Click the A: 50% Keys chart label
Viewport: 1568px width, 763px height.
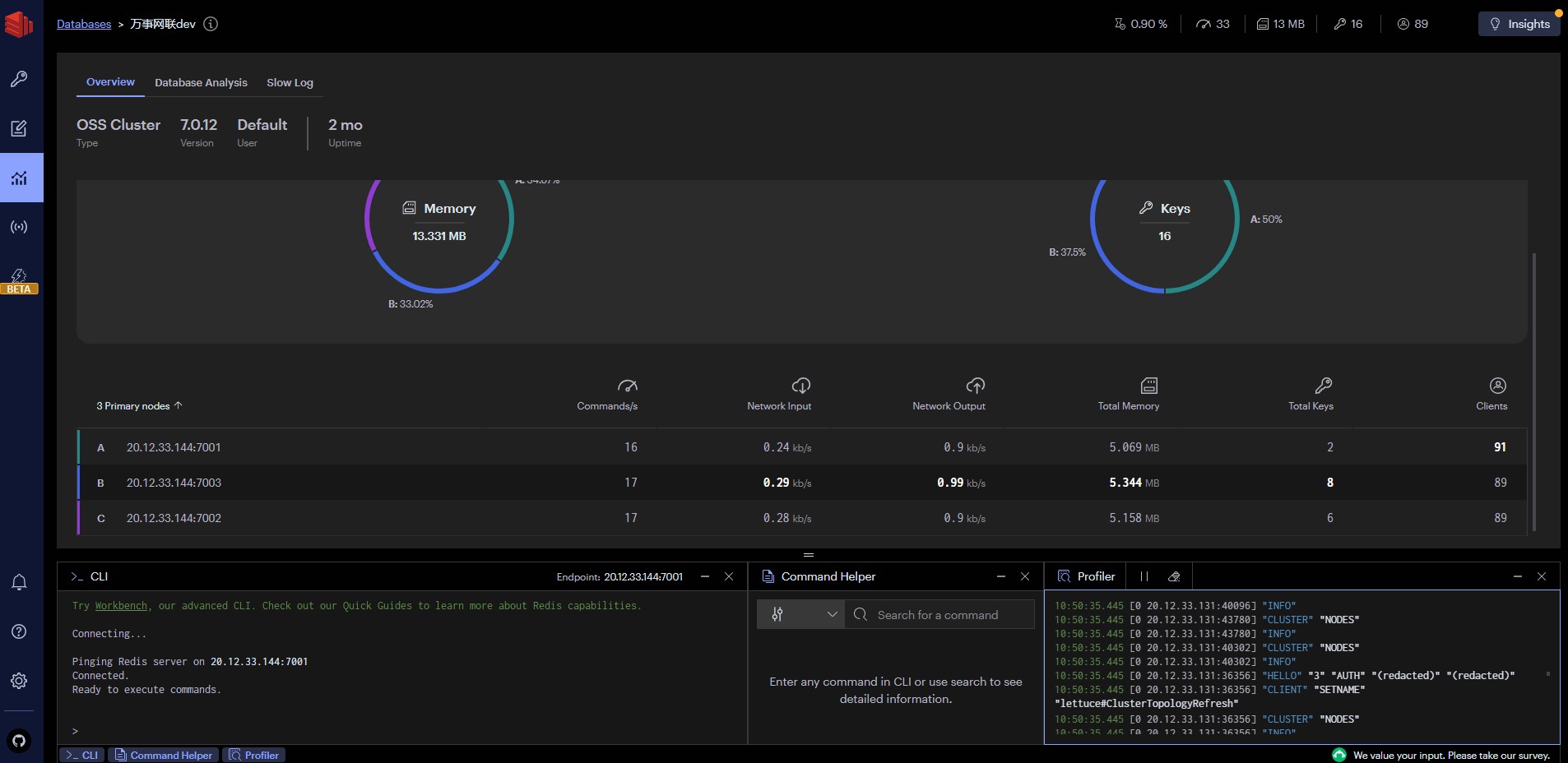click(x=1266, y=220)
